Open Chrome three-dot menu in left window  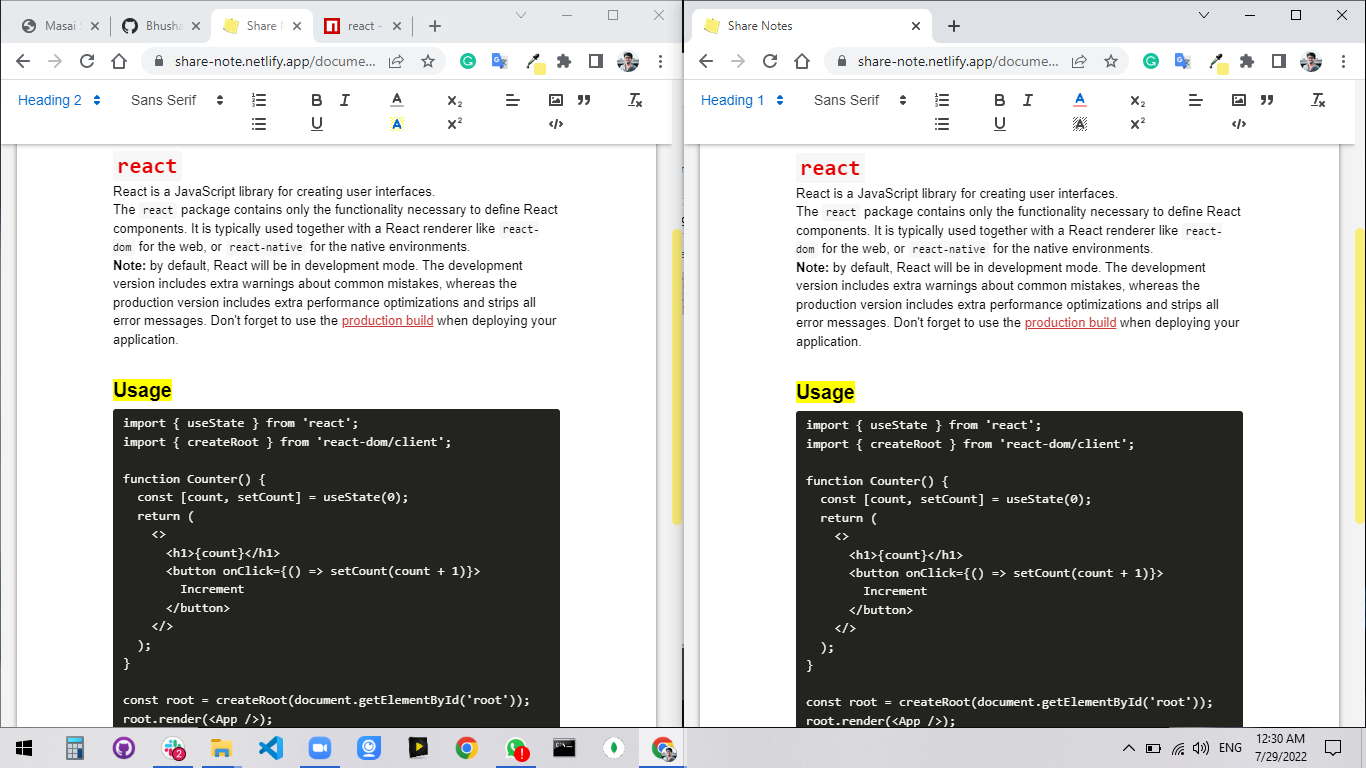[660, 61]
